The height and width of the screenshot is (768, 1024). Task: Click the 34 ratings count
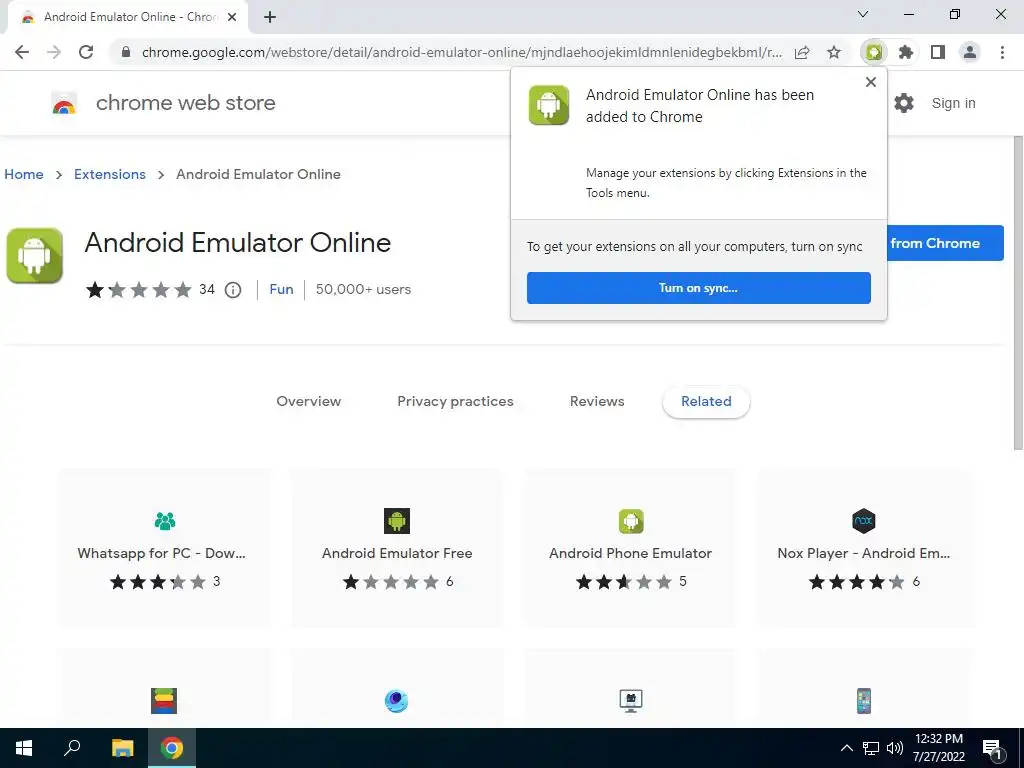tap(207, 289)
